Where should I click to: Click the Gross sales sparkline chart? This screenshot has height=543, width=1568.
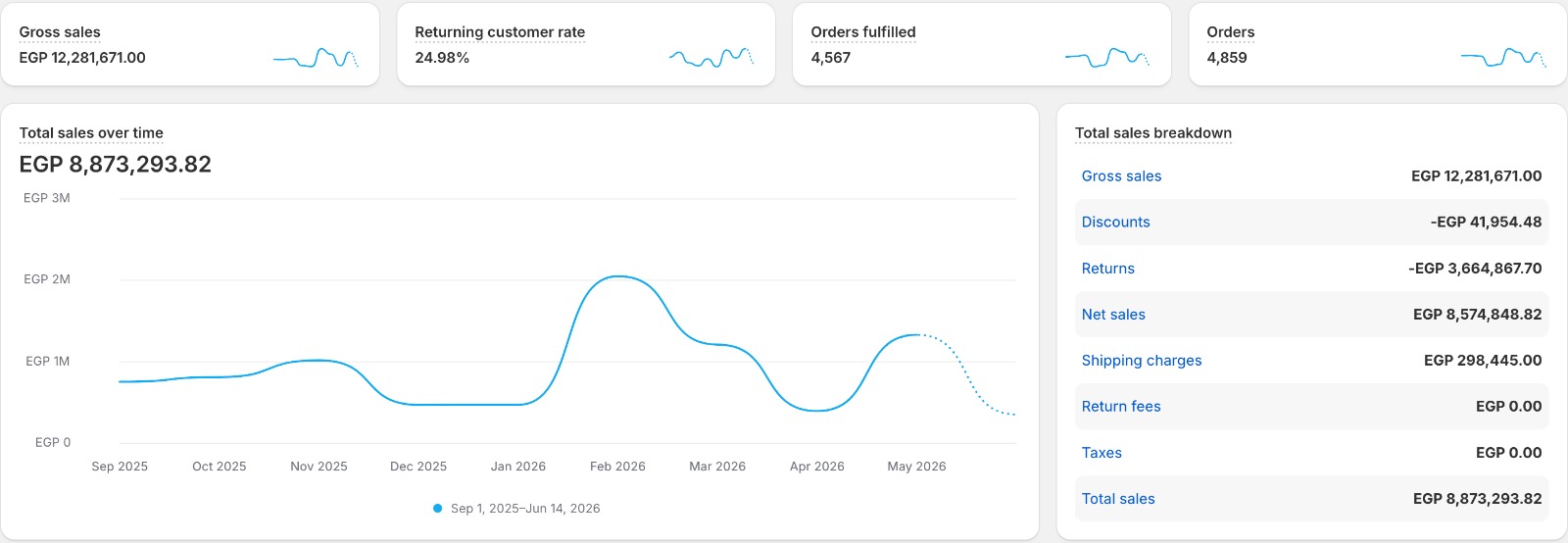(x=316, y=58)
